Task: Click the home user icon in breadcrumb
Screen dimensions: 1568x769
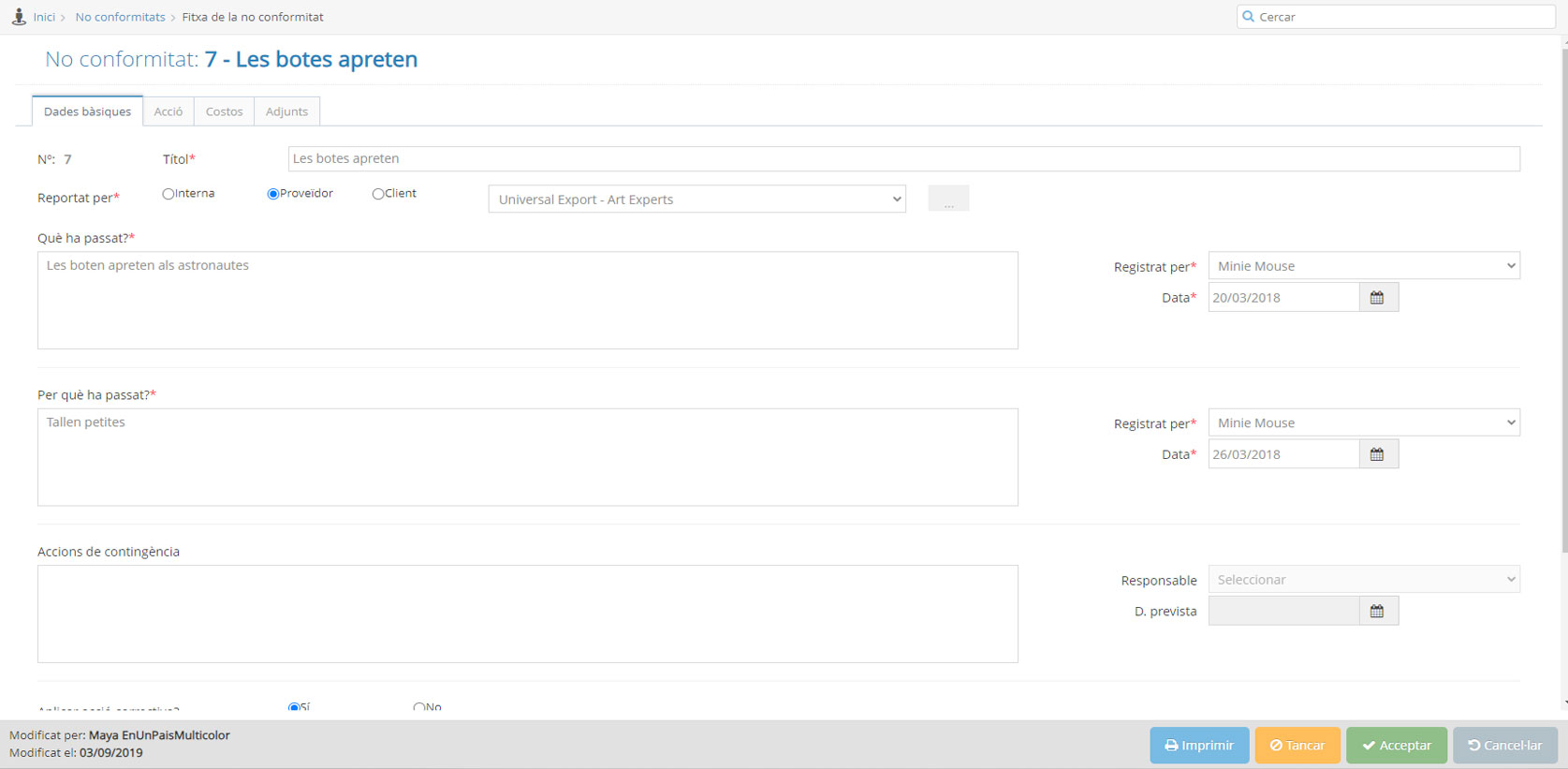Action: pyautogui.click(x=19, y=17)
